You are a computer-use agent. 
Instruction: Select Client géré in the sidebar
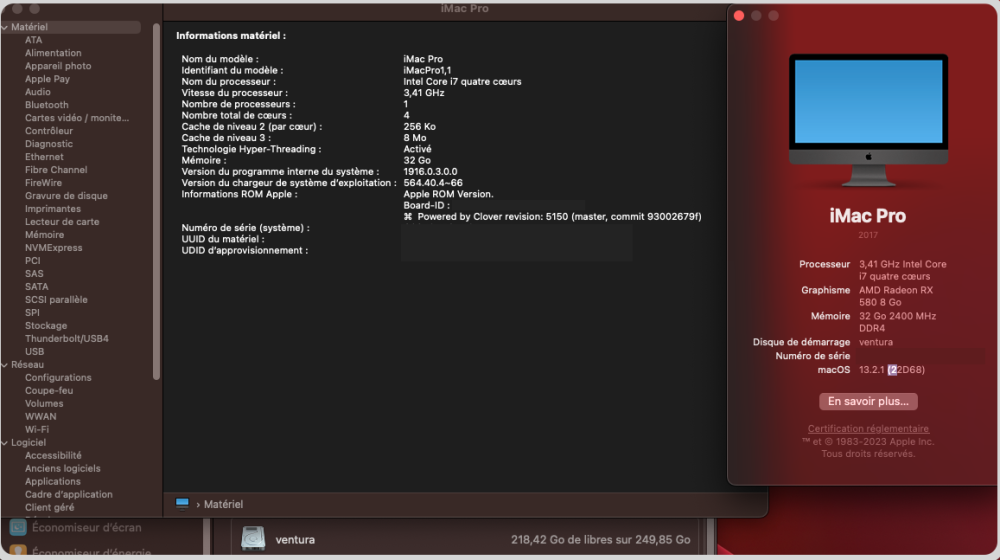[x=49, y=507]
